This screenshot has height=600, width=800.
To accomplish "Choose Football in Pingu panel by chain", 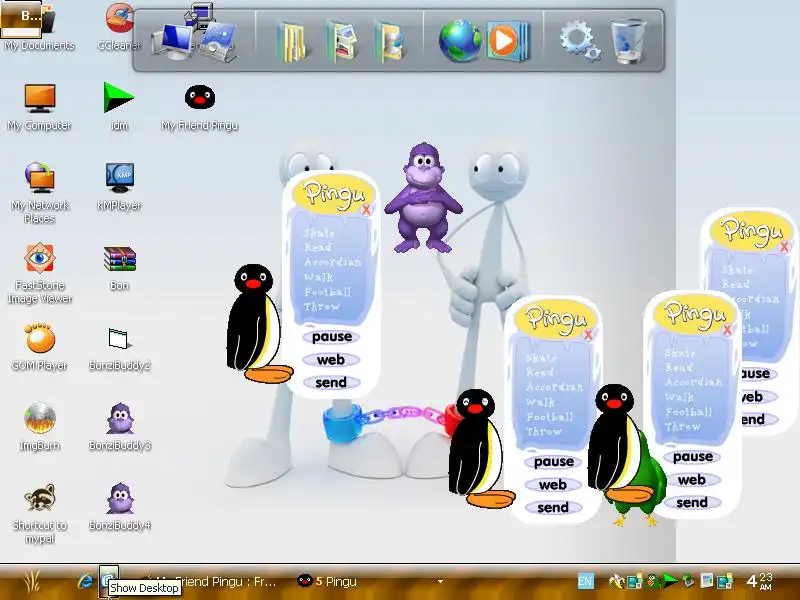I will click(549, 417).
